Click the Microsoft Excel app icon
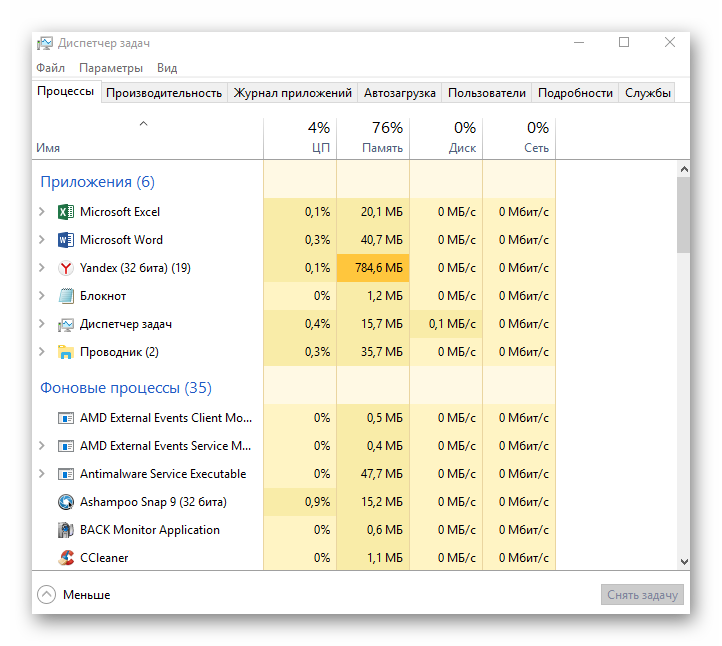The image size is (722, 646). [x=65, y=212]
